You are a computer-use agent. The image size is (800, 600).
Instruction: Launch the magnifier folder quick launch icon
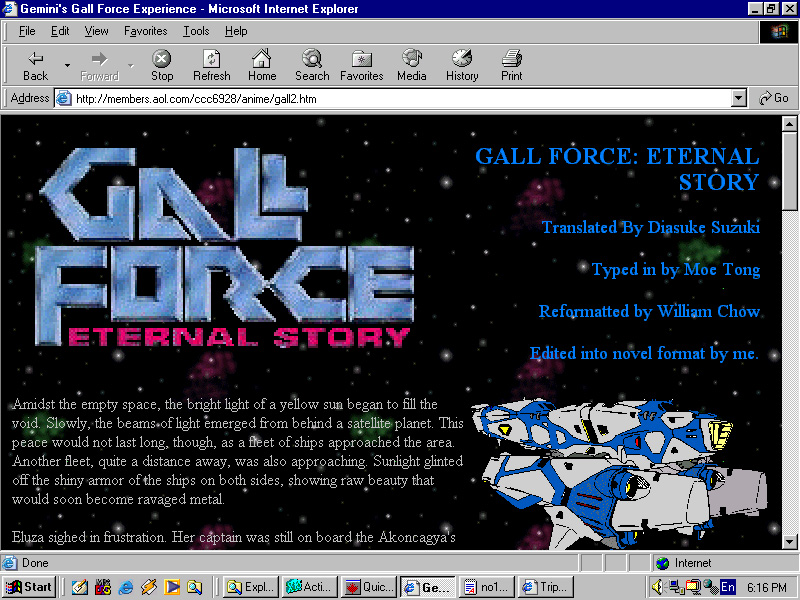pos(194,587)
